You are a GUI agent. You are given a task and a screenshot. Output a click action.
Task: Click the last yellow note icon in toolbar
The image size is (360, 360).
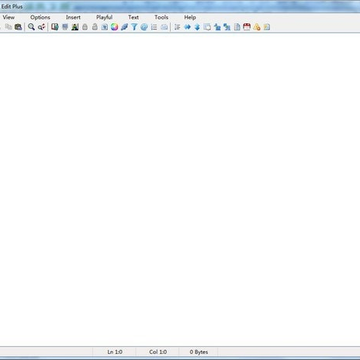[x=267, y=27]
